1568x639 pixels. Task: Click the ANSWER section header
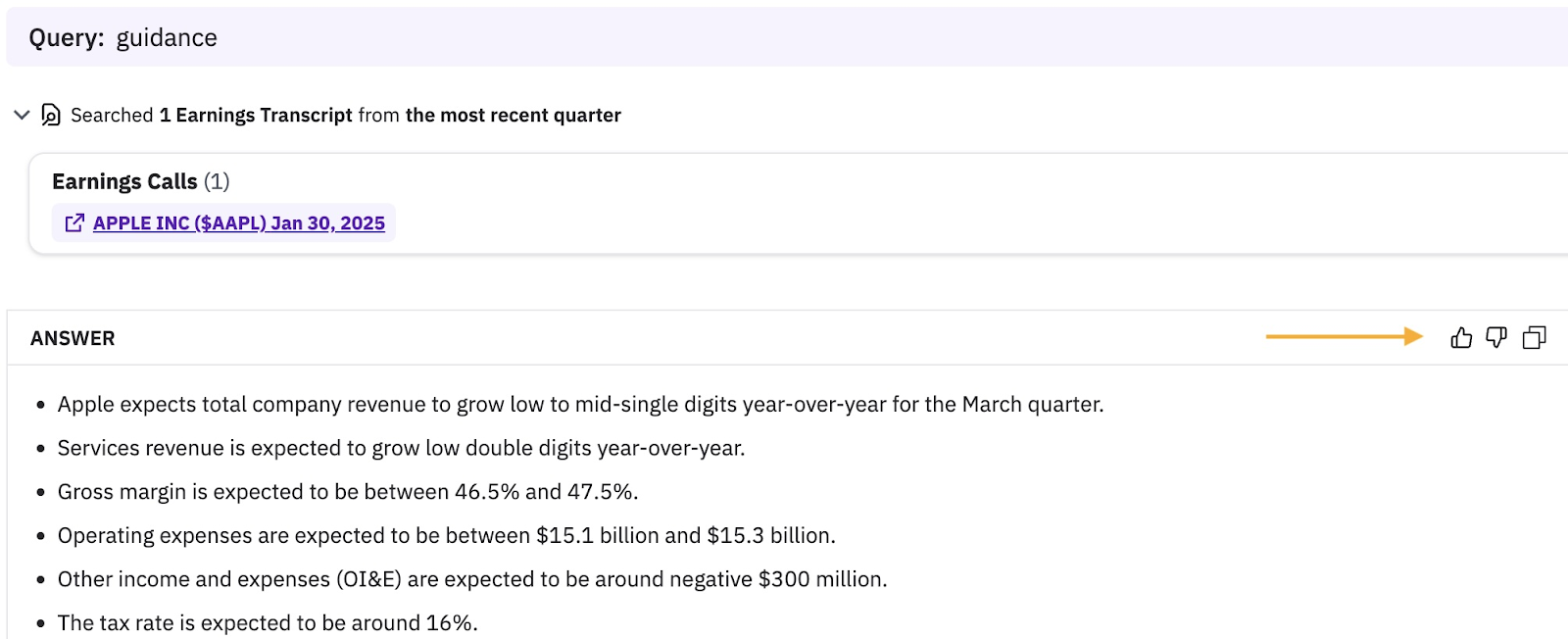point(73,338)
